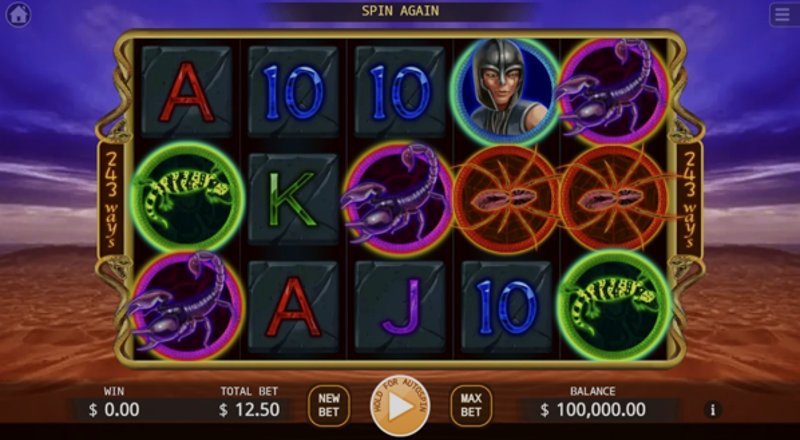Click the red A in first reel
This screenshot has width=800, height=440.
tap(187, 92)
